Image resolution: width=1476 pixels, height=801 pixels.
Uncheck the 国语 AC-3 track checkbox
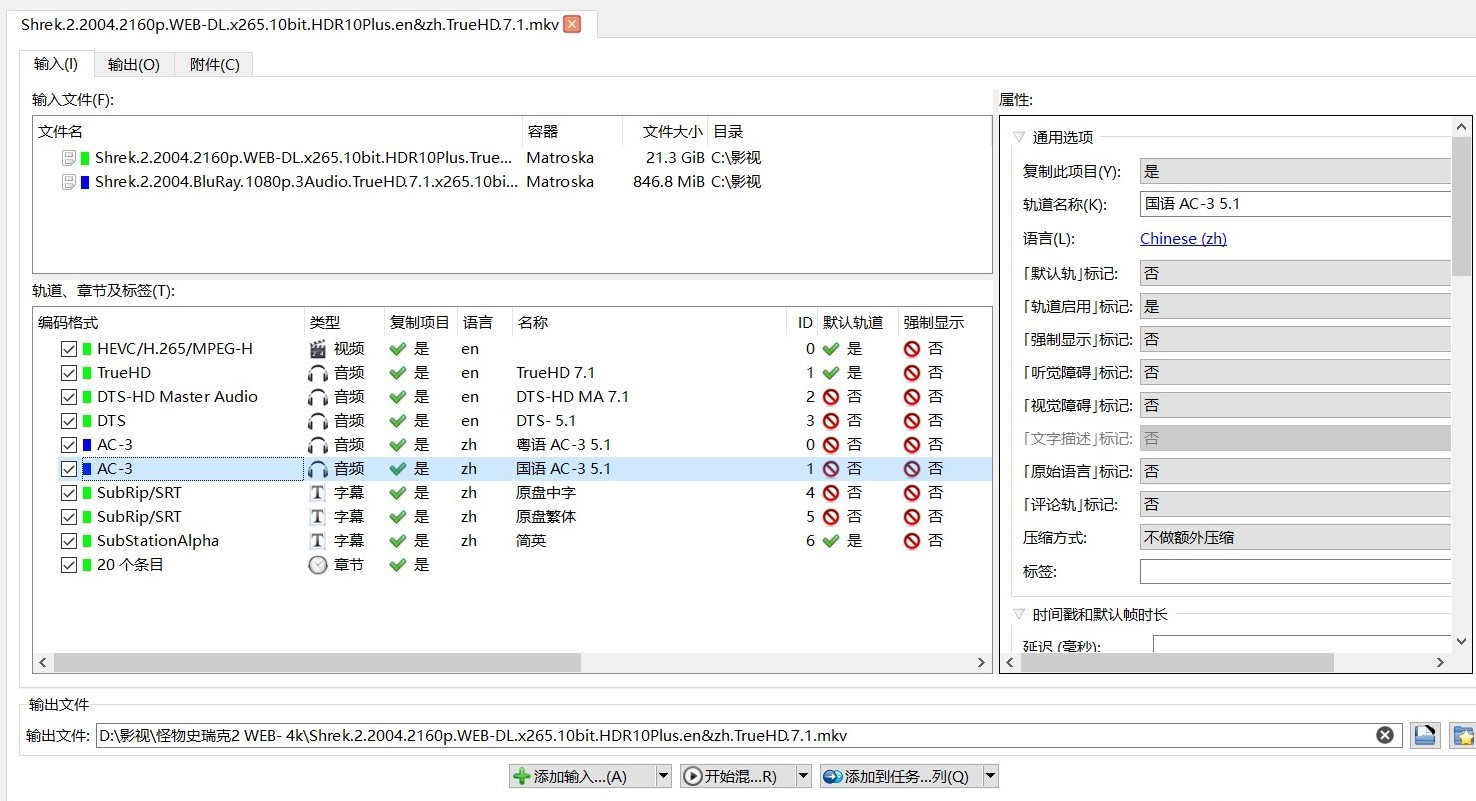pos(69,469)
